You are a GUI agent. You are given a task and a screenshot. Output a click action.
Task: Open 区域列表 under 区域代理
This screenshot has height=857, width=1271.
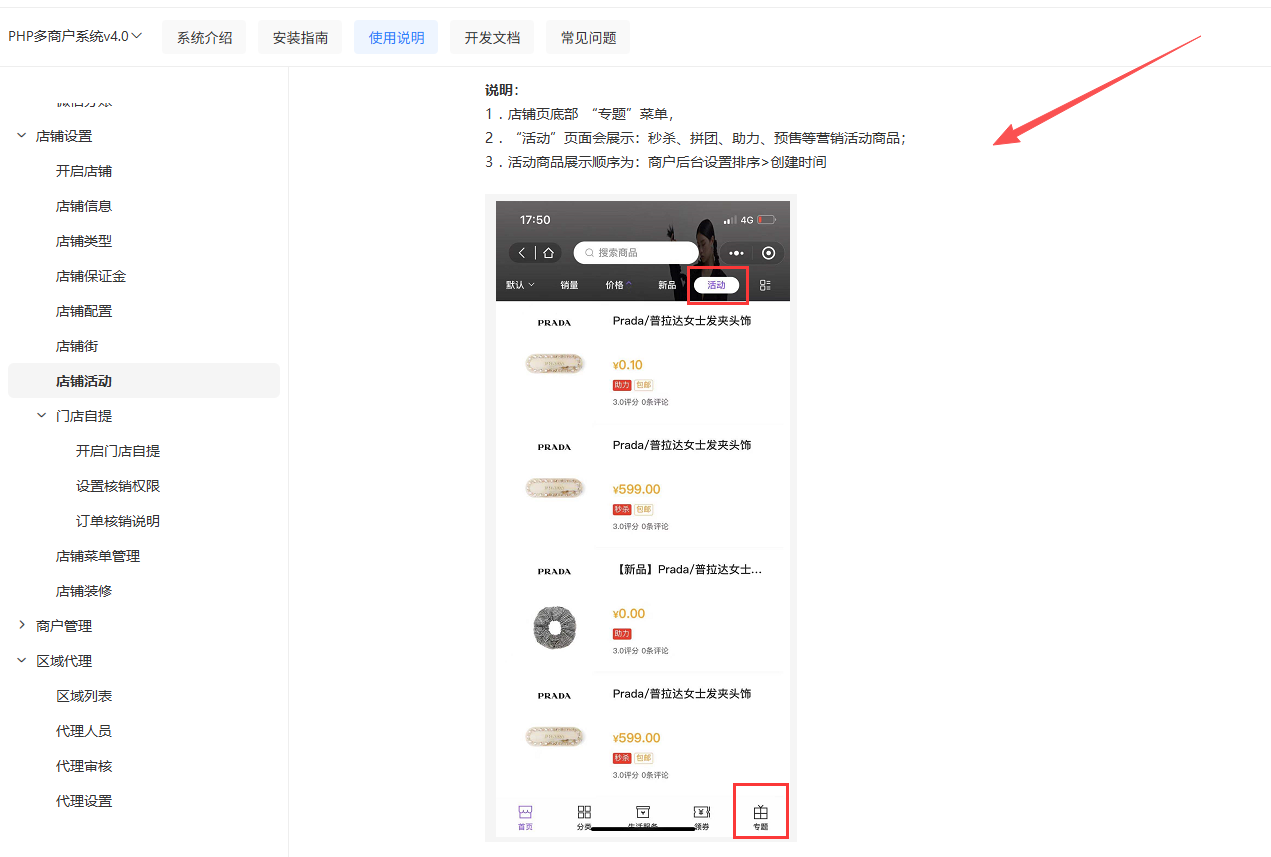pyautogui.click(x=84, y=696)
